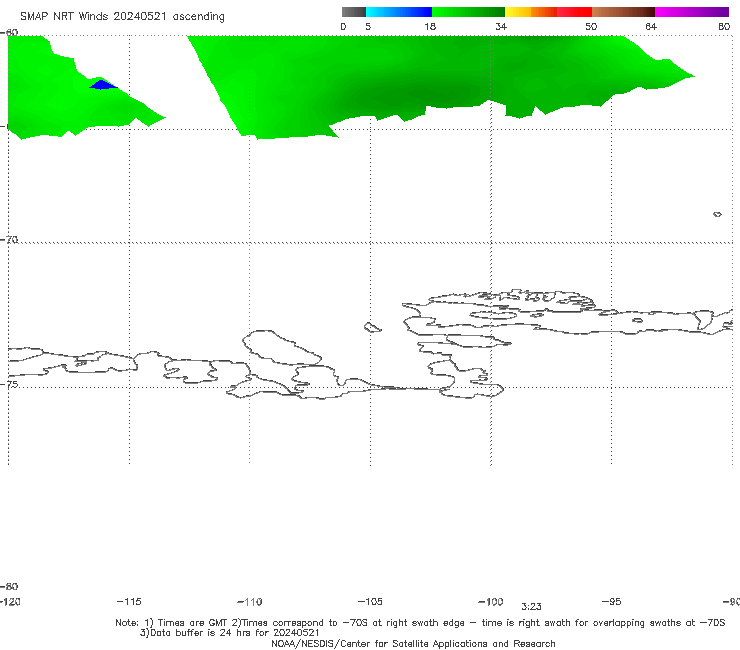Image resolution: width=740 pixels, height=650 pixels.
Task: Click the color bar label '64'
Action: 651,26
